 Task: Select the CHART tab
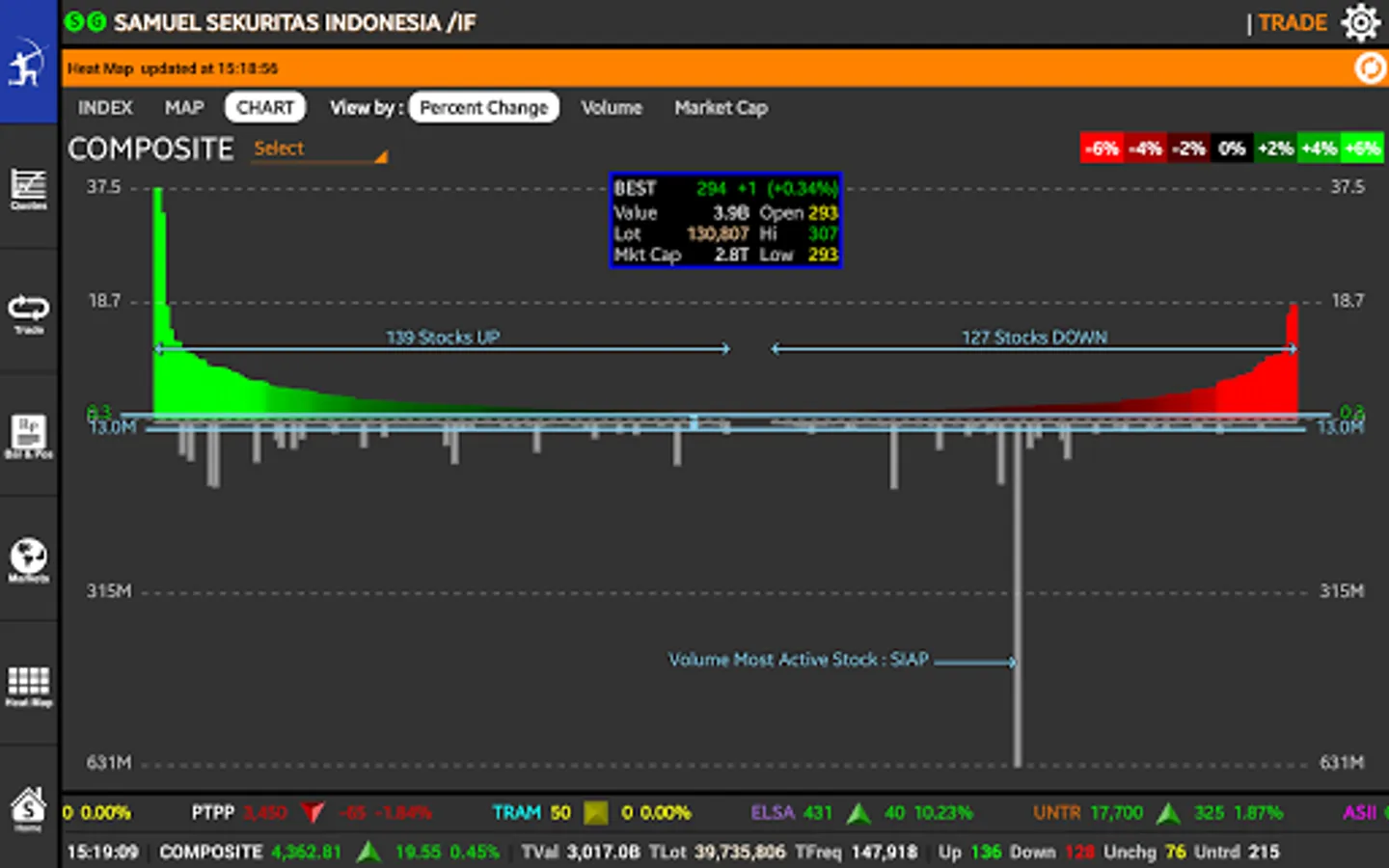(x=265, y=107)
